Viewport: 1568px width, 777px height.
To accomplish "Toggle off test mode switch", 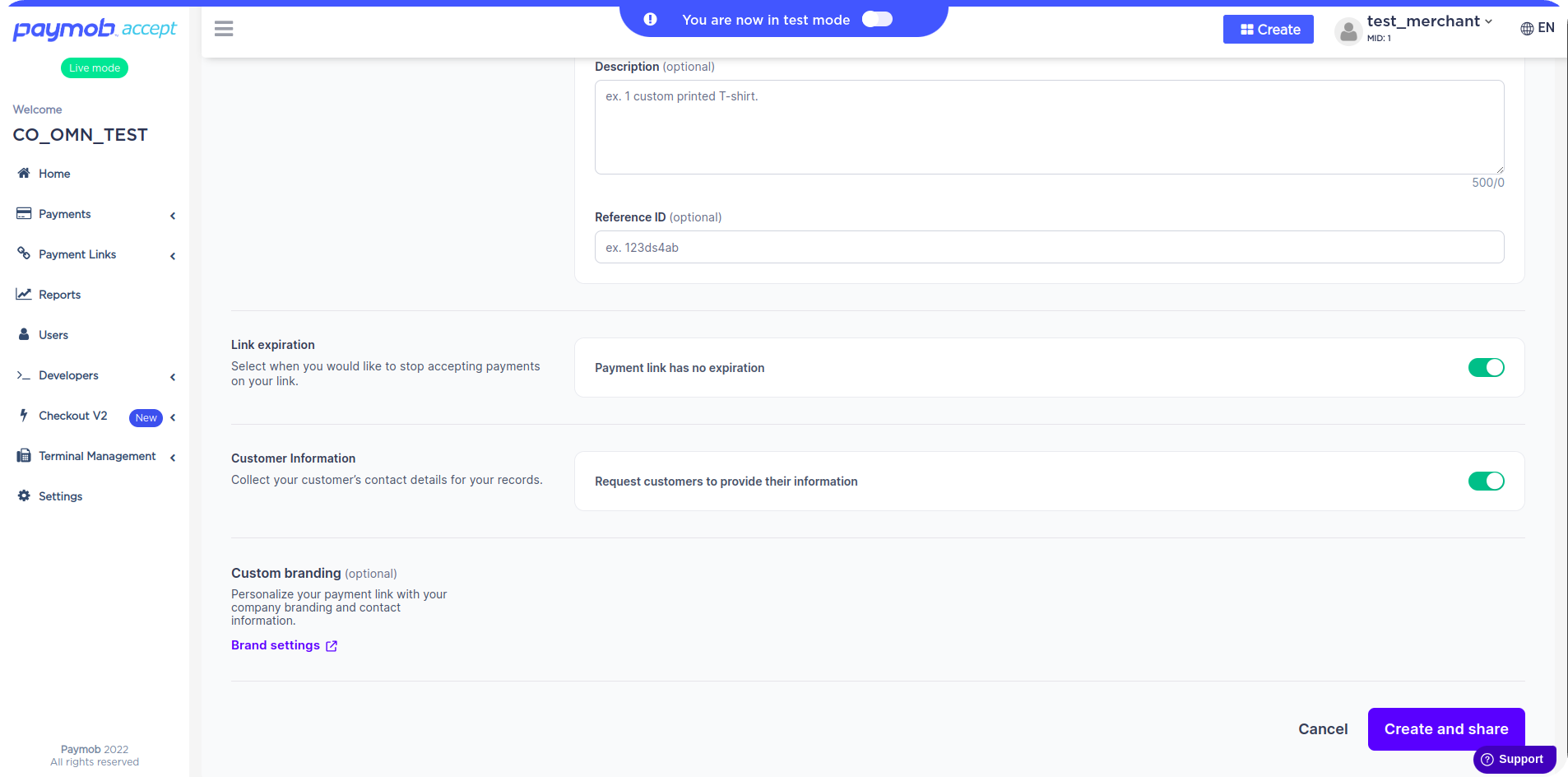I will [x=876, y=19].
